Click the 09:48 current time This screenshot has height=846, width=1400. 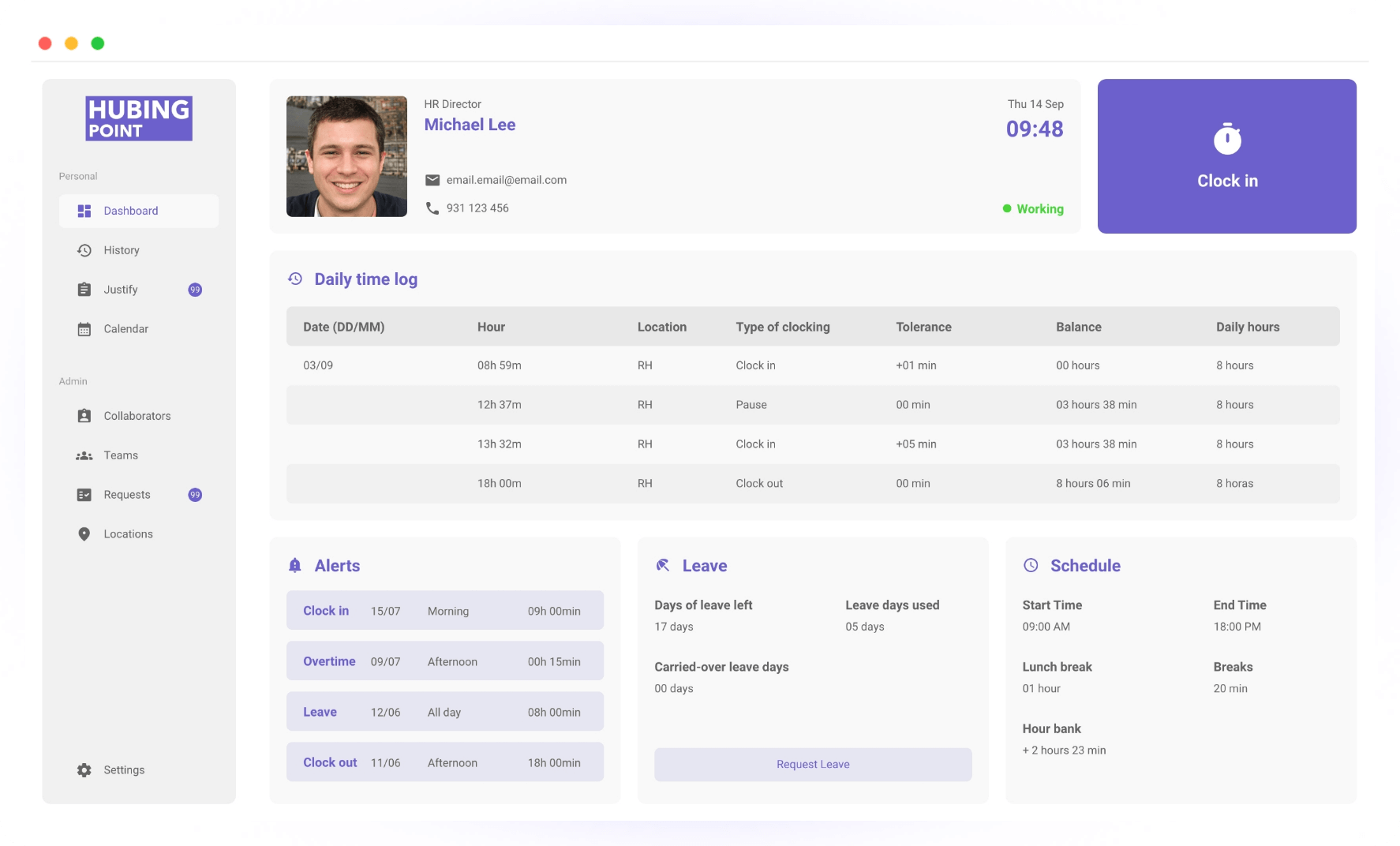[1035, 129]
